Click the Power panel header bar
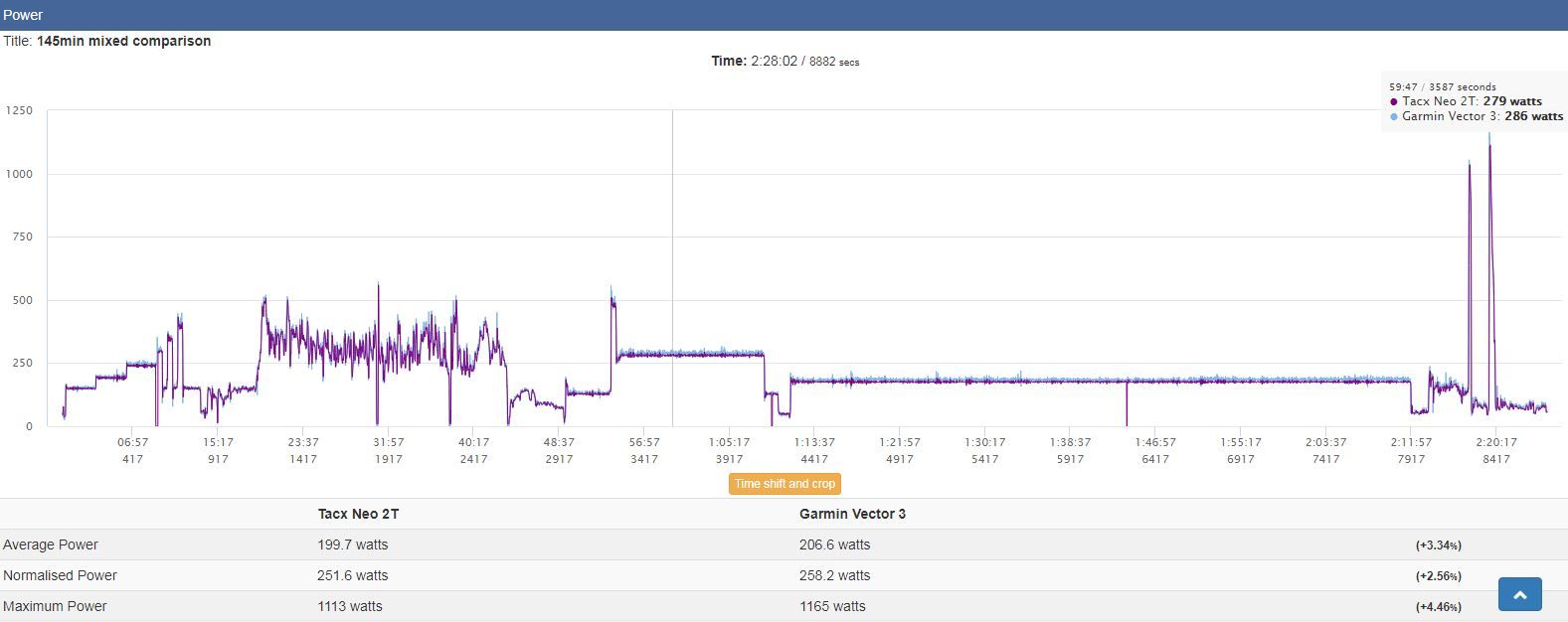 click(784, 15)
